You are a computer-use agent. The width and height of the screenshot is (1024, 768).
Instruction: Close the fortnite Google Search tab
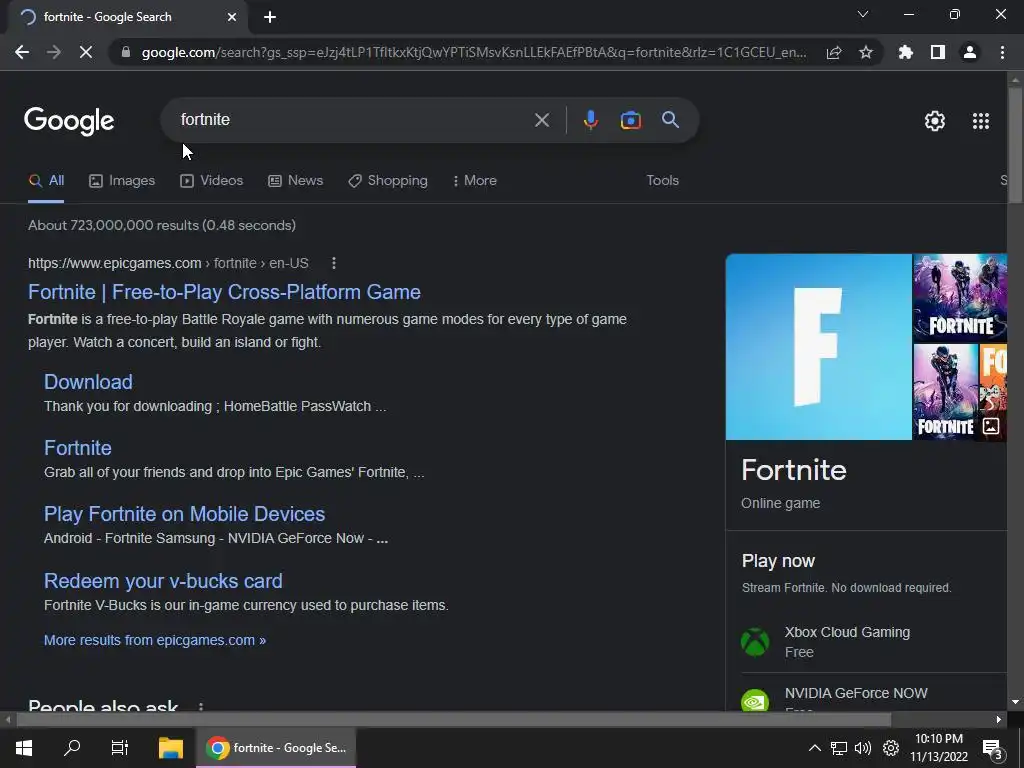coord(232,17)
